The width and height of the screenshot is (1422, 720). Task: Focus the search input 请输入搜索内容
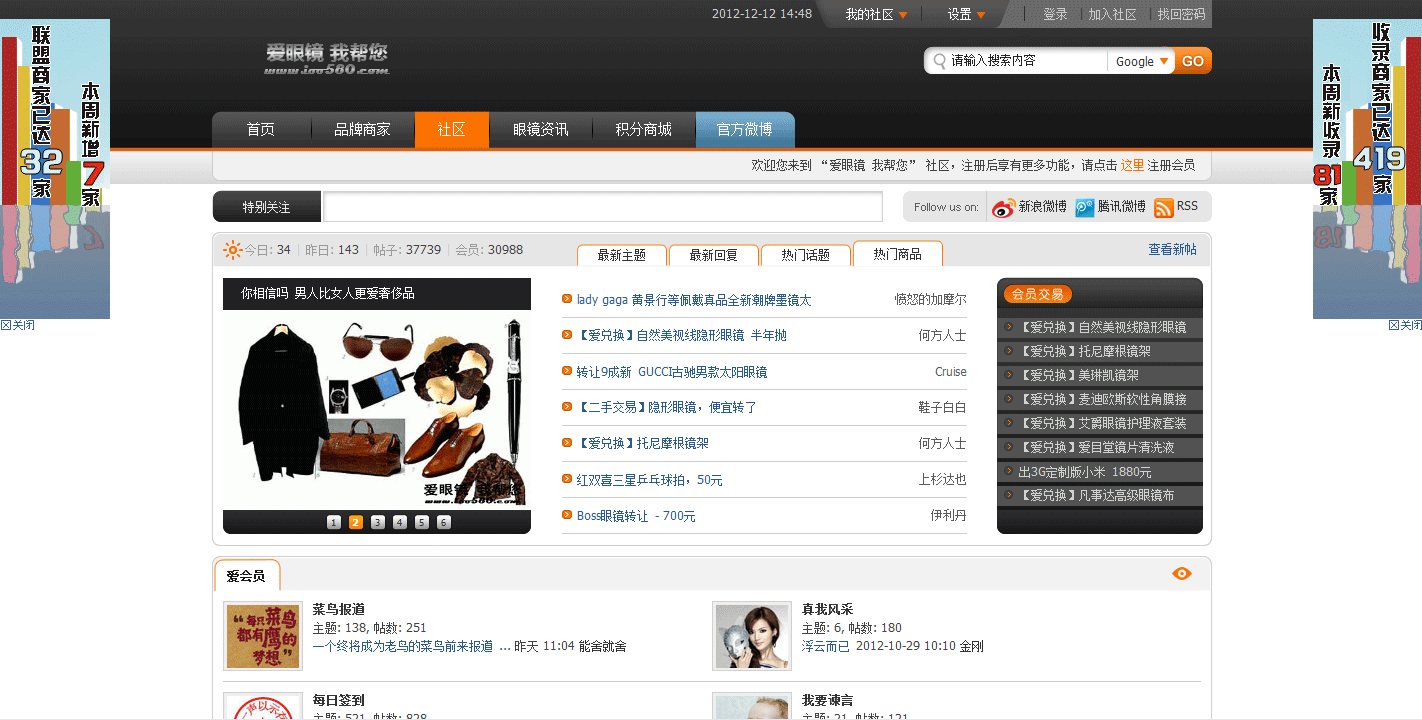[x=1027, y=61]
